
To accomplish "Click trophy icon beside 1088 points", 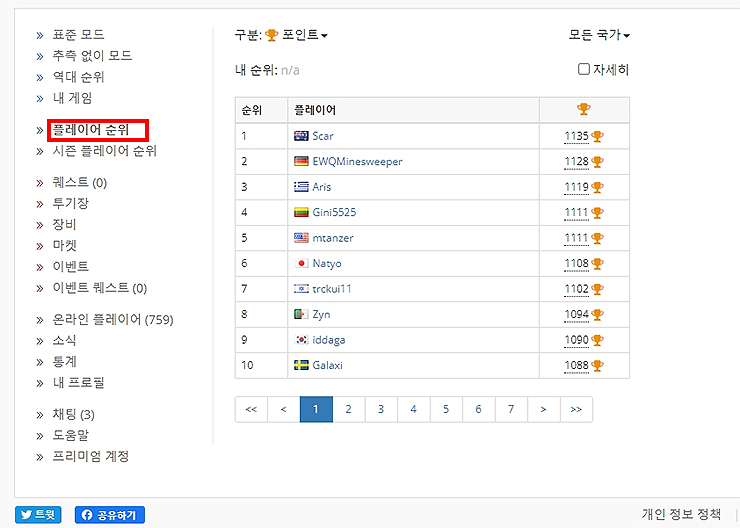I will [x=597, y=366].
